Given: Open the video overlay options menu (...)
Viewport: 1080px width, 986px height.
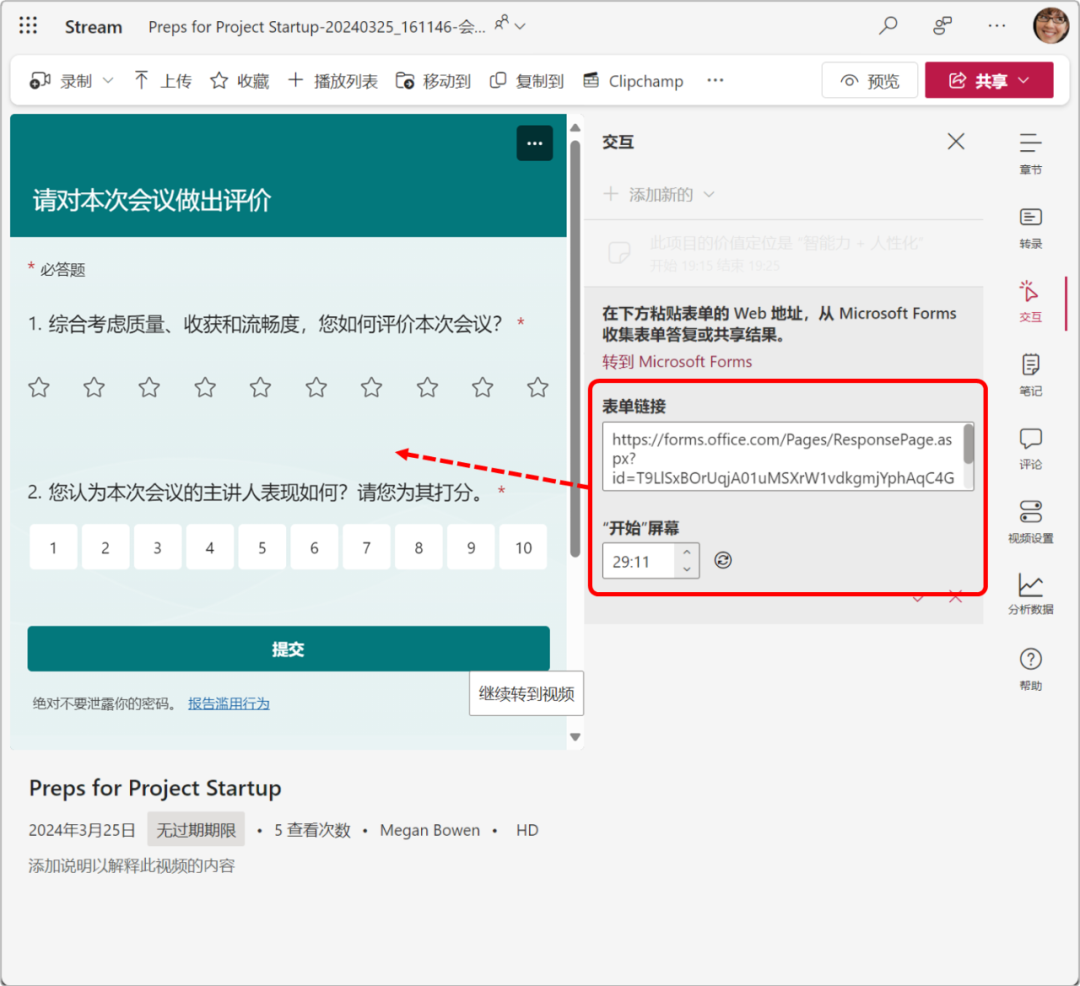Looking at the screenshot, I should tap(534, 143).
